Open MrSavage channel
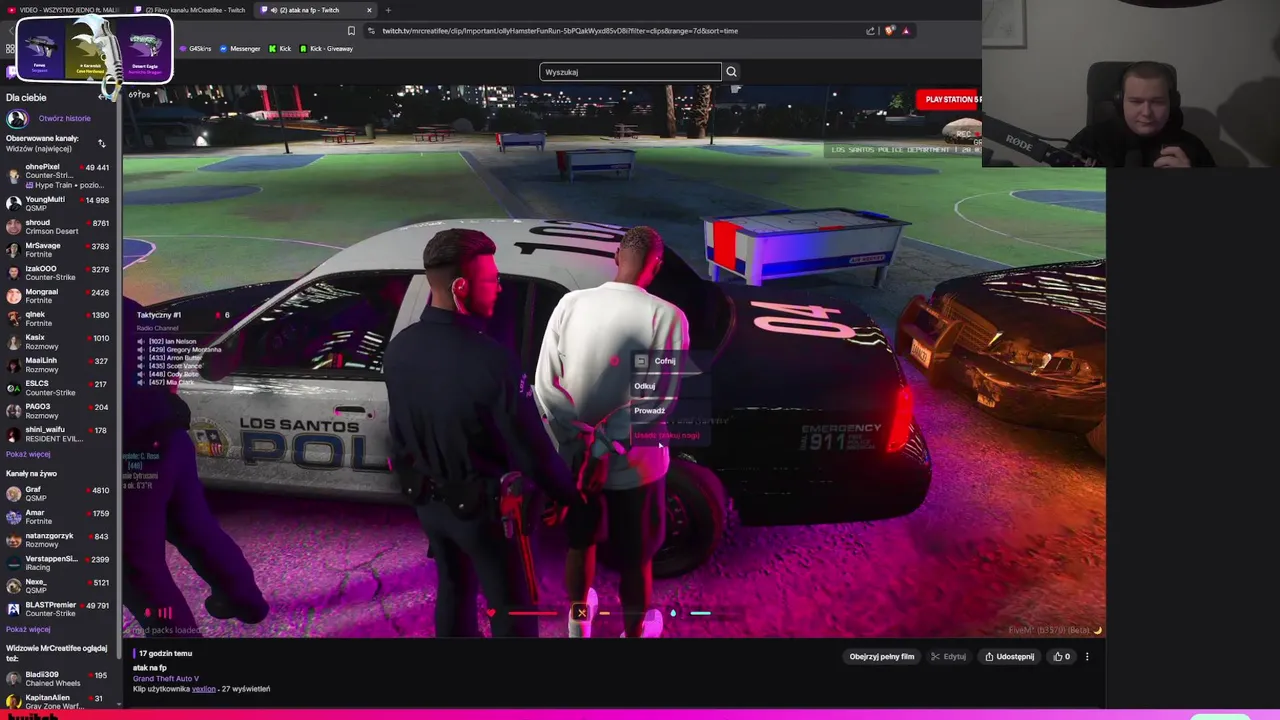Viewport: 1280px width, 720px height. 60,250
